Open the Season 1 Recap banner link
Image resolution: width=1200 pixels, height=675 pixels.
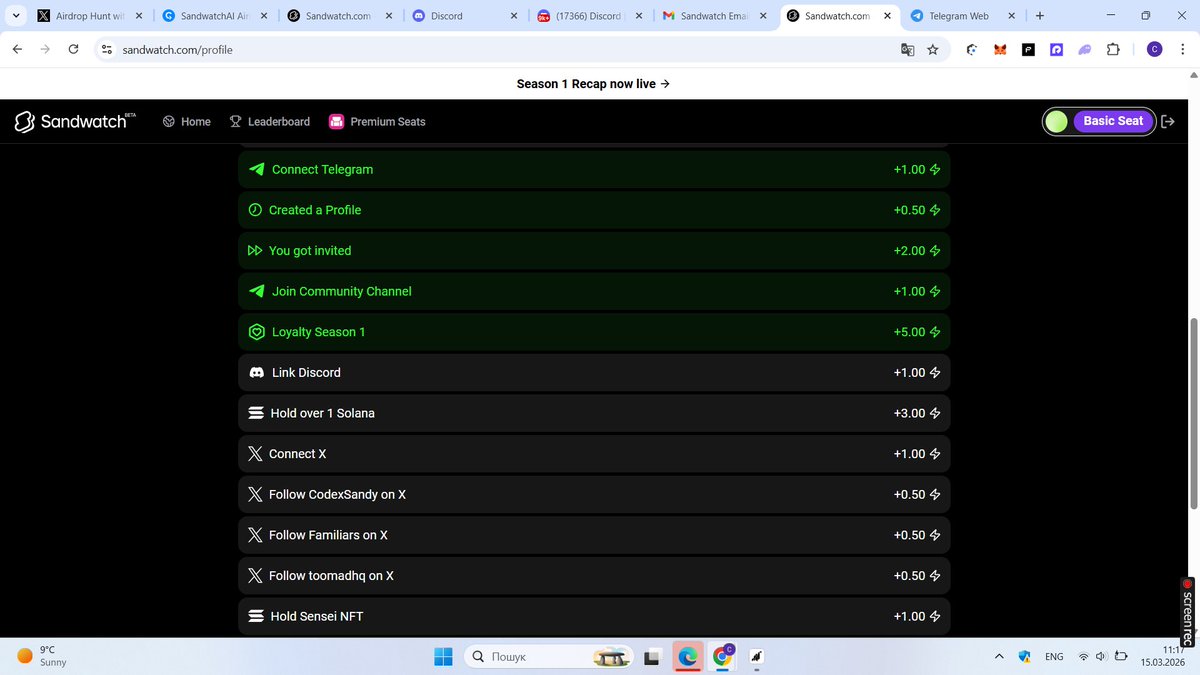(593, 84)
